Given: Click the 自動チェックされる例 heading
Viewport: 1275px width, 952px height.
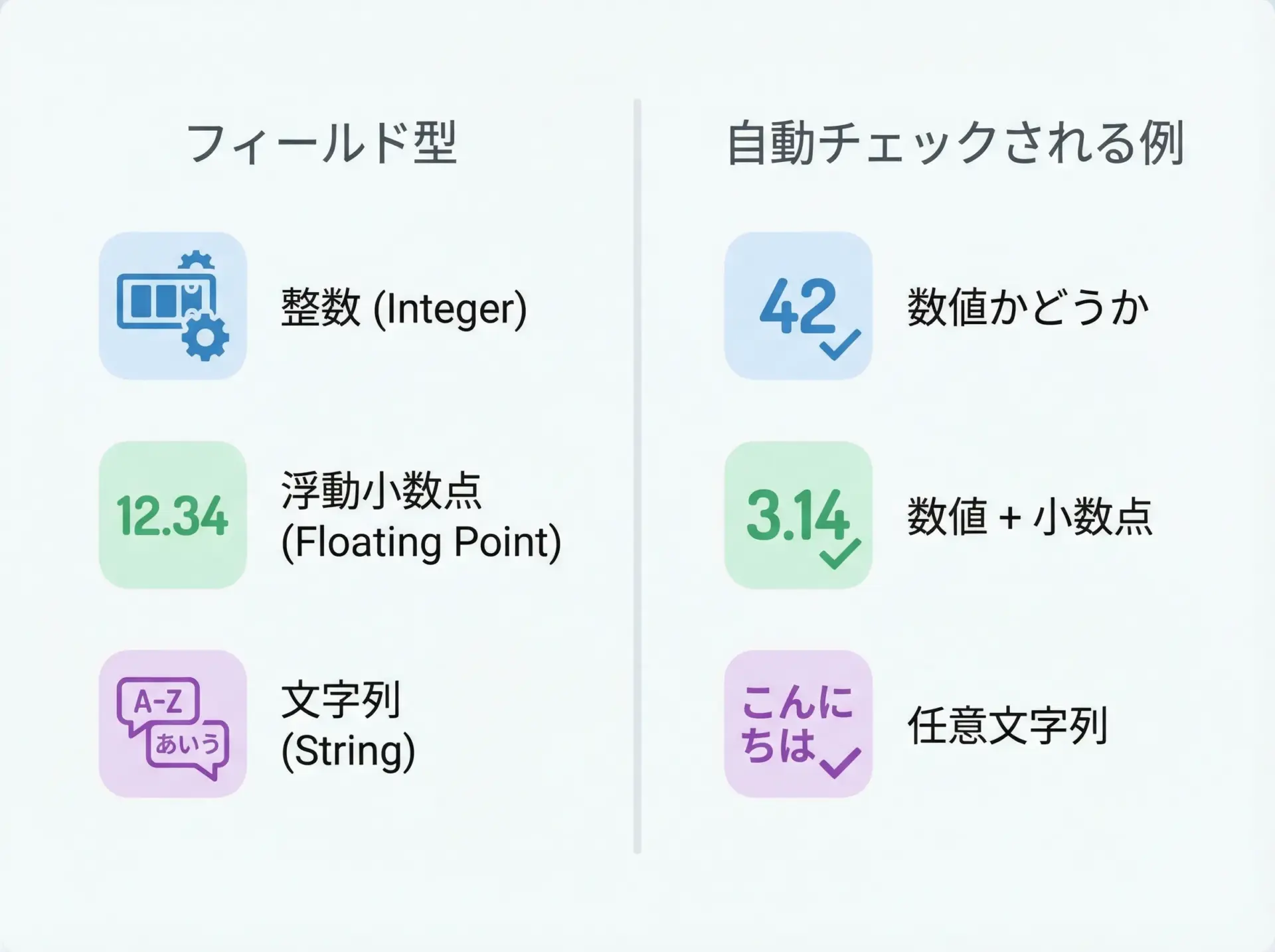Looking at the screenshot, I should tap(956, 143).
